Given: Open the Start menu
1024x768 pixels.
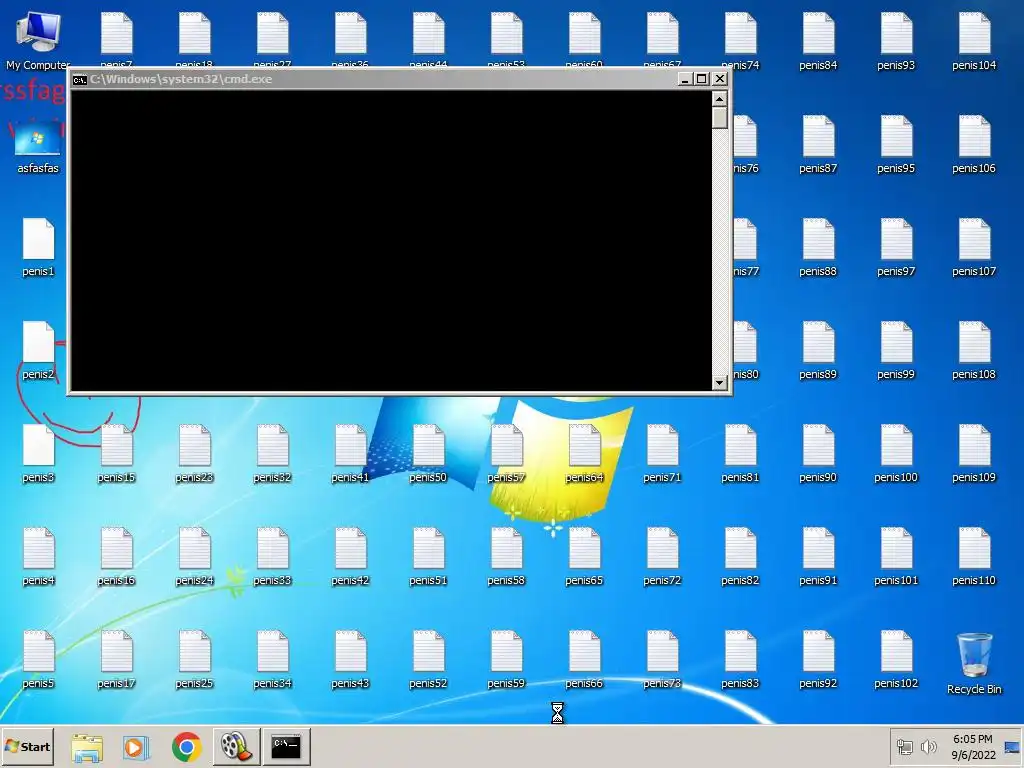Looking at the screenshot, I should click(27, 746).
